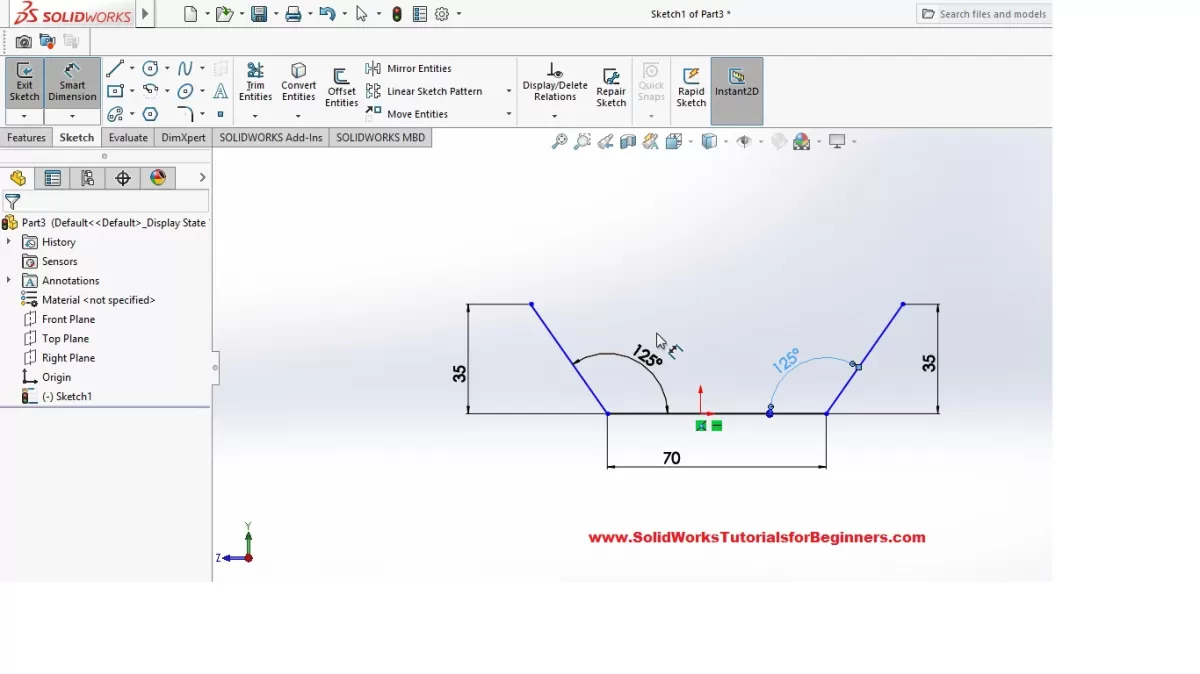This screenshot has height=674, width=1200.
Task: Expand the SOLIDWORKS menu arrow
Action: coord(146,14)
